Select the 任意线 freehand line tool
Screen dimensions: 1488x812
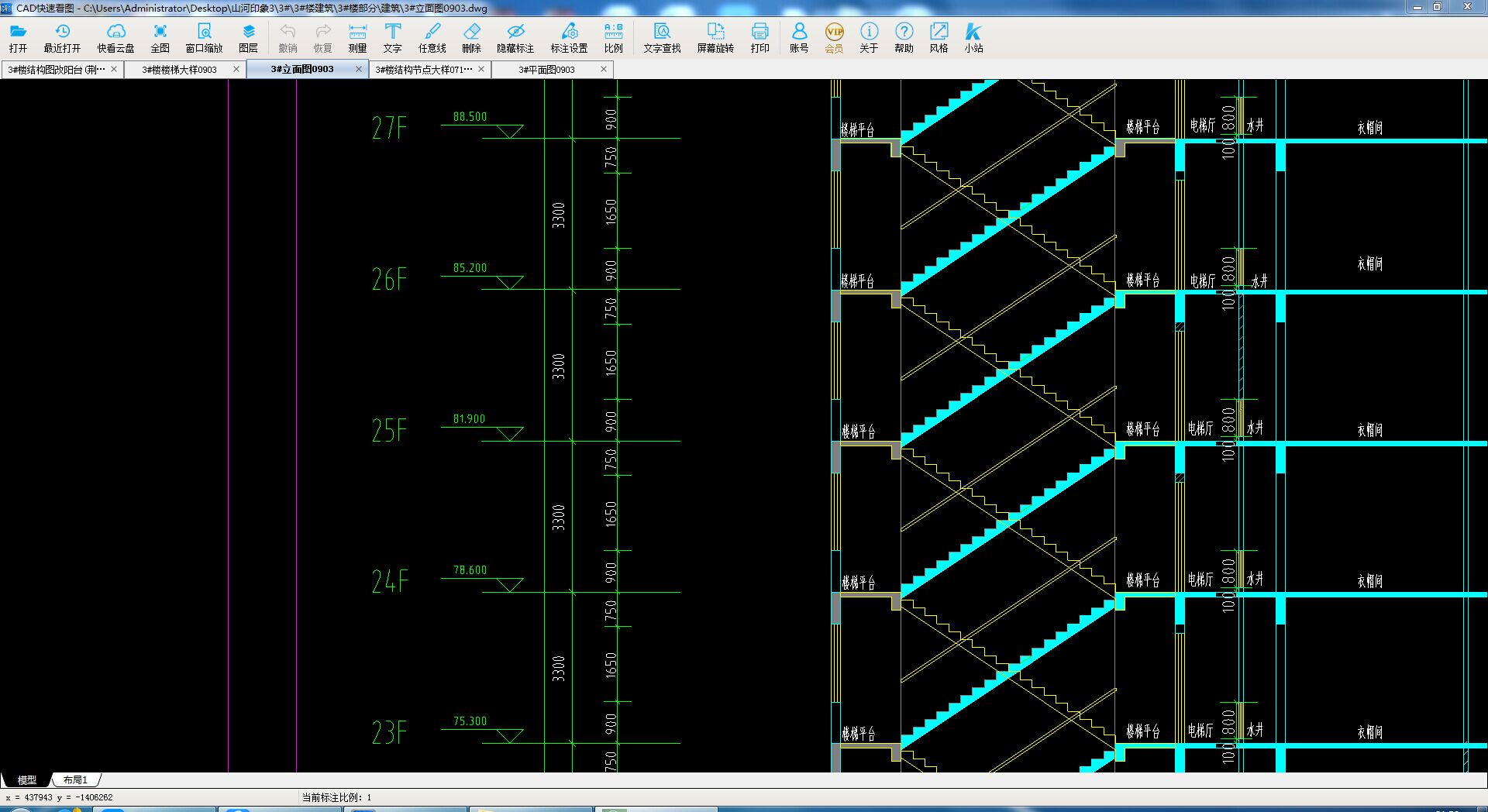click(x=432, y=38)
